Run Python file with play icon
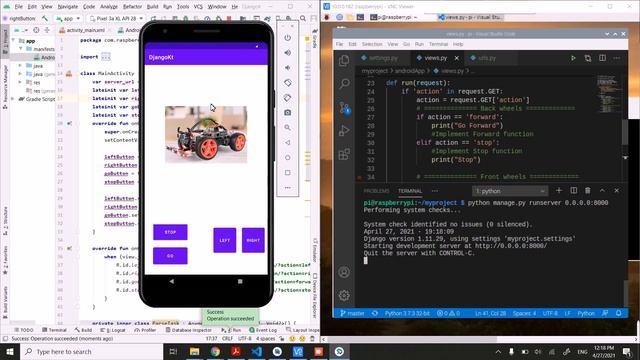 (573, 58)
